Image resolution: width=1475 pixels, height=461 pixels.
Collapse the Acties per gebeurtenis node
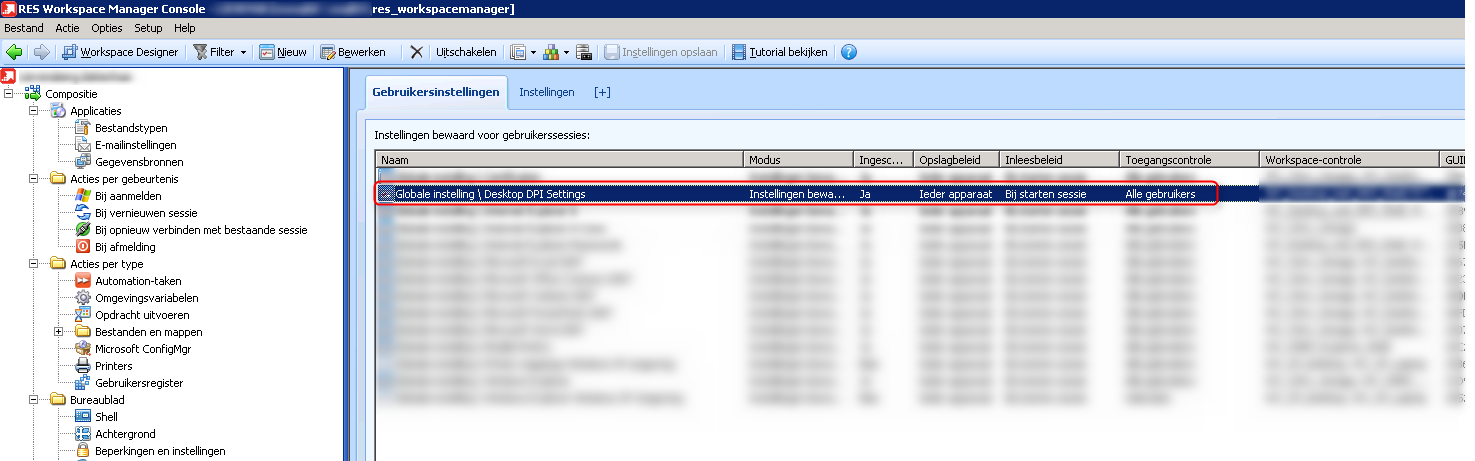[33, 179]
